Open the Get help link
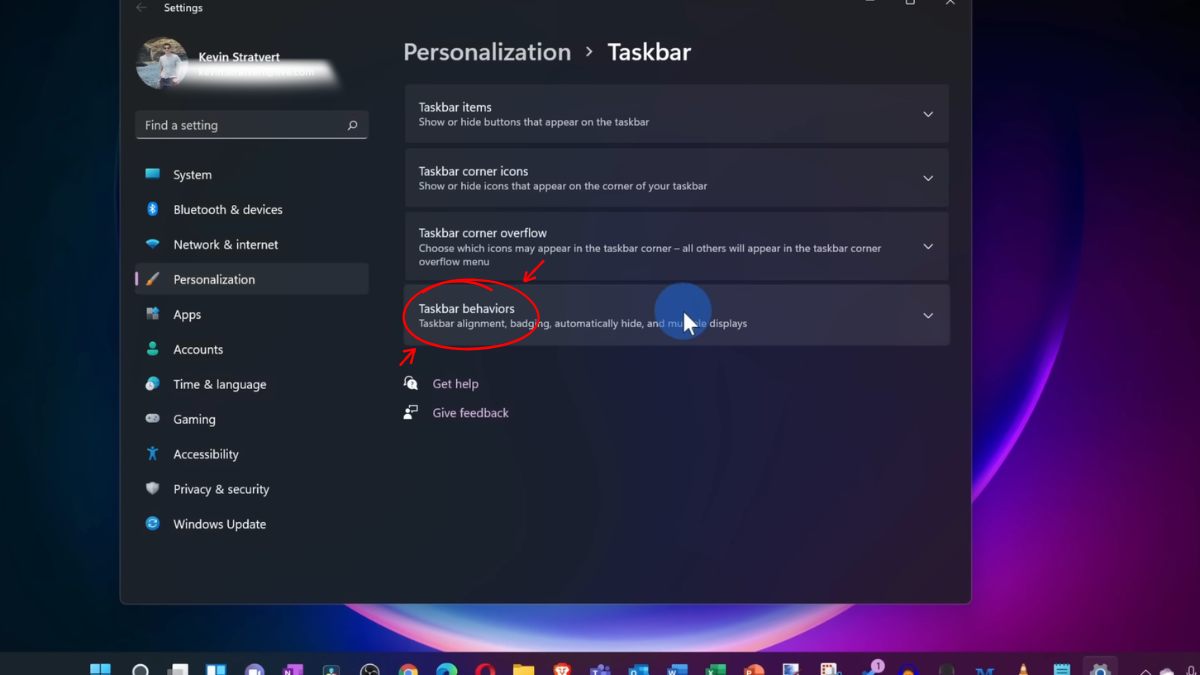 tap(455, 384)
